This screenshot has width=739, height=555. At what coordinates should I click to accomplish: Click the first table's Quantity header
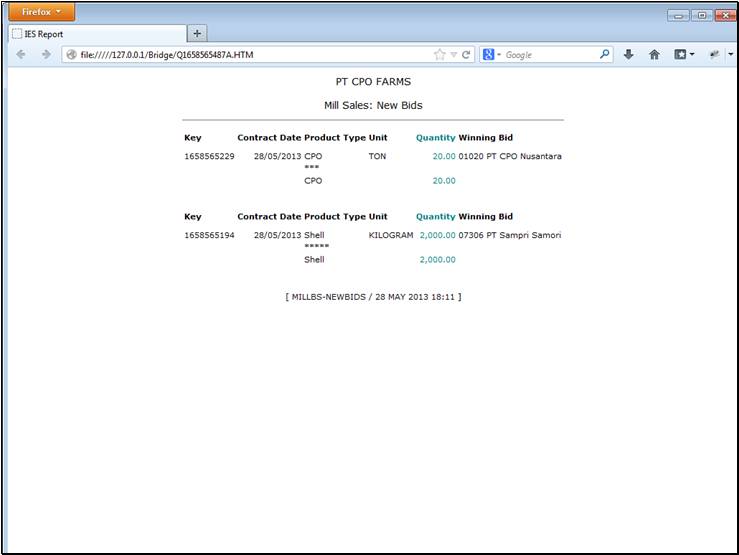[x=435, y=138]
